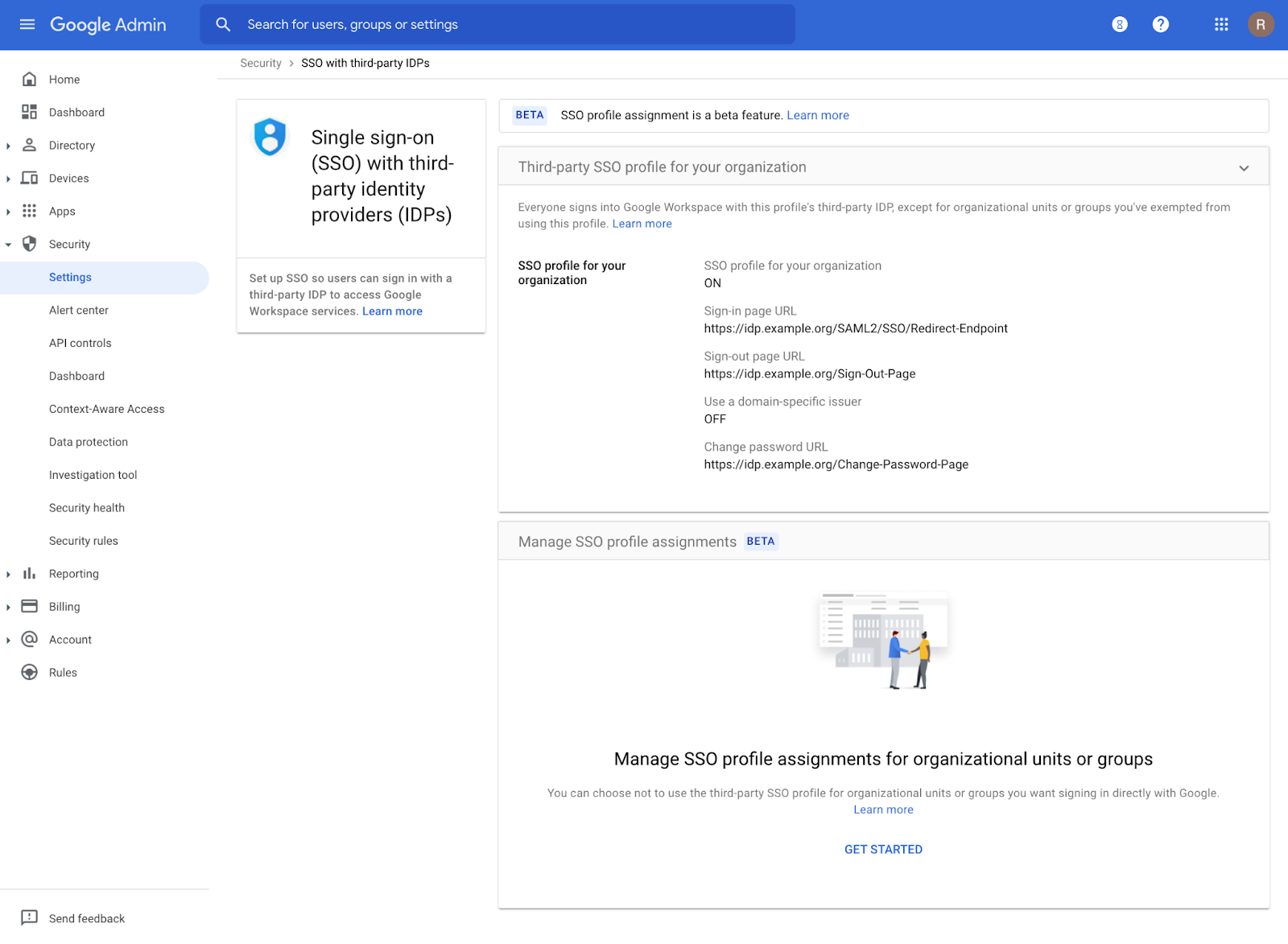1288x944 pixels.
Task: Click the Directory person icon
Action: pyautogui.click(x=29, y=145)
